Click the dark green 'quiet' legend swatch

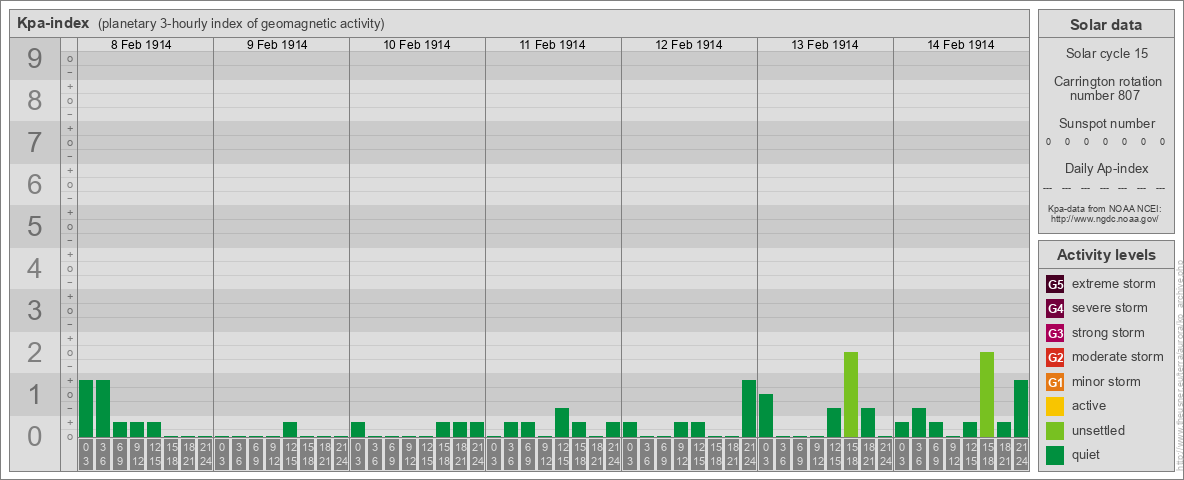[1055, 454]
